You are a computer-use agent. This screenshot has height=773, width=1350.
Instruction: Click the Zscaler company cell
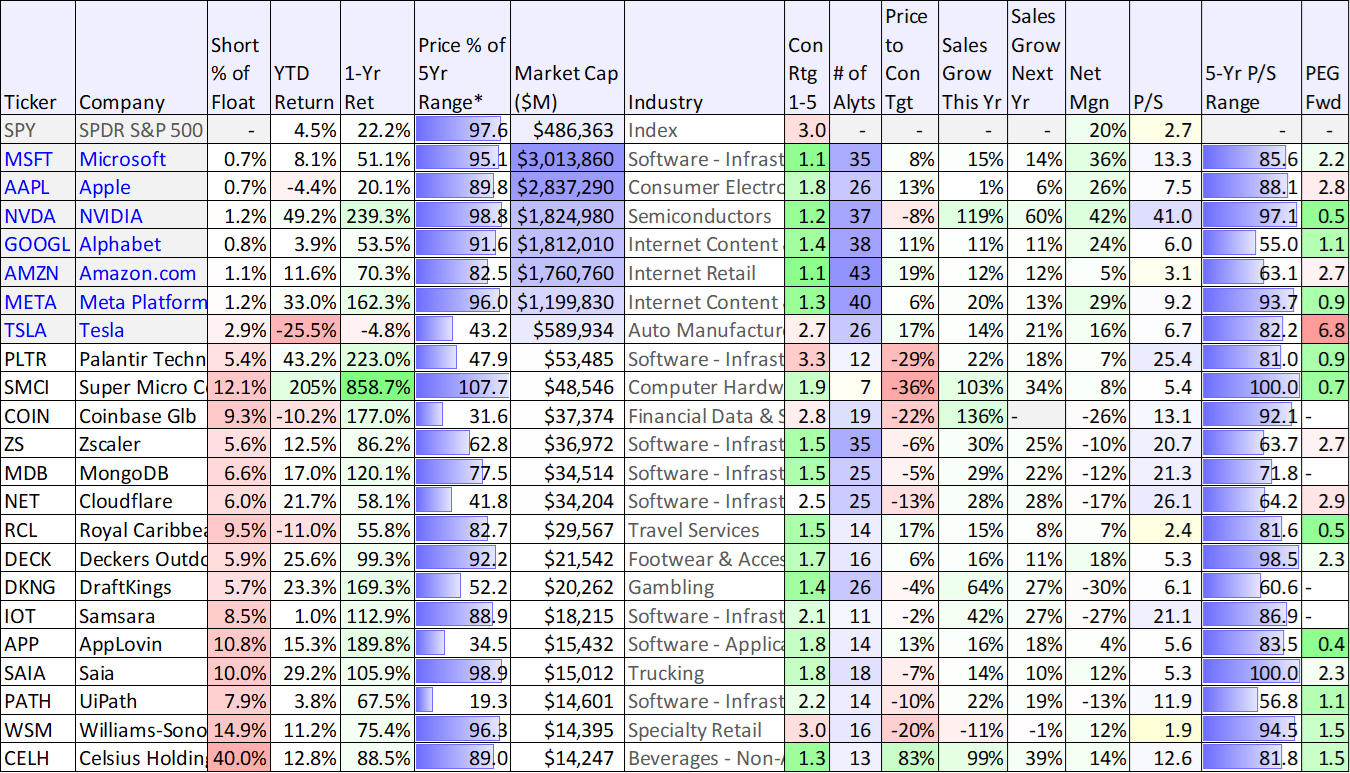click(141, 444)
